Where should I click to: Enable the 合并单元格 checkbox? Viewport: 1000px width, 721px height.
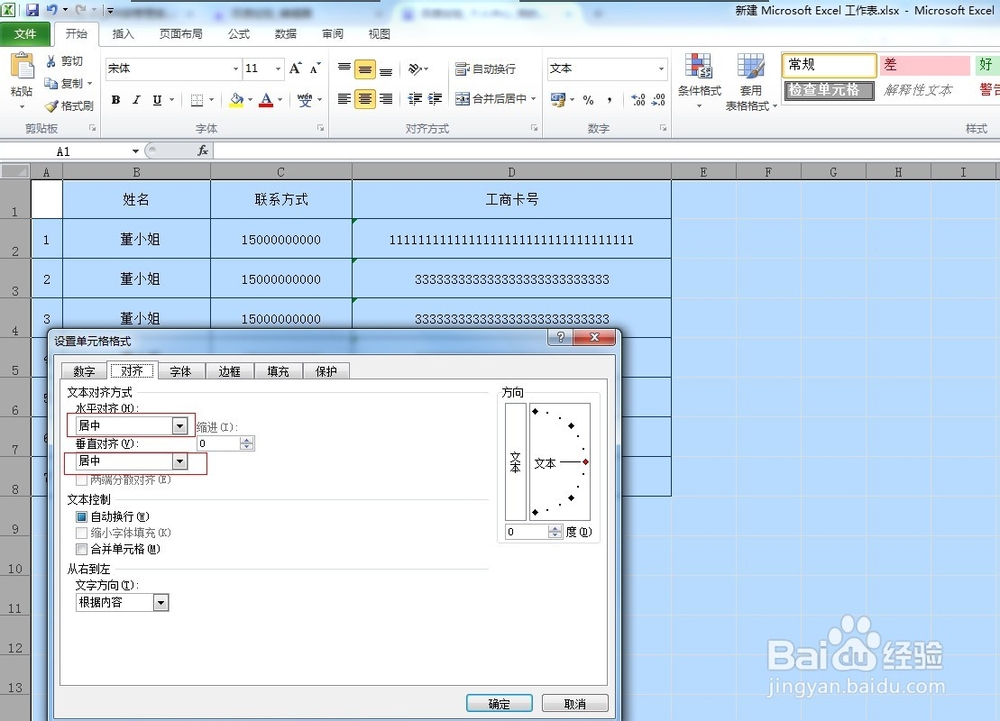(x=80, y=549)
